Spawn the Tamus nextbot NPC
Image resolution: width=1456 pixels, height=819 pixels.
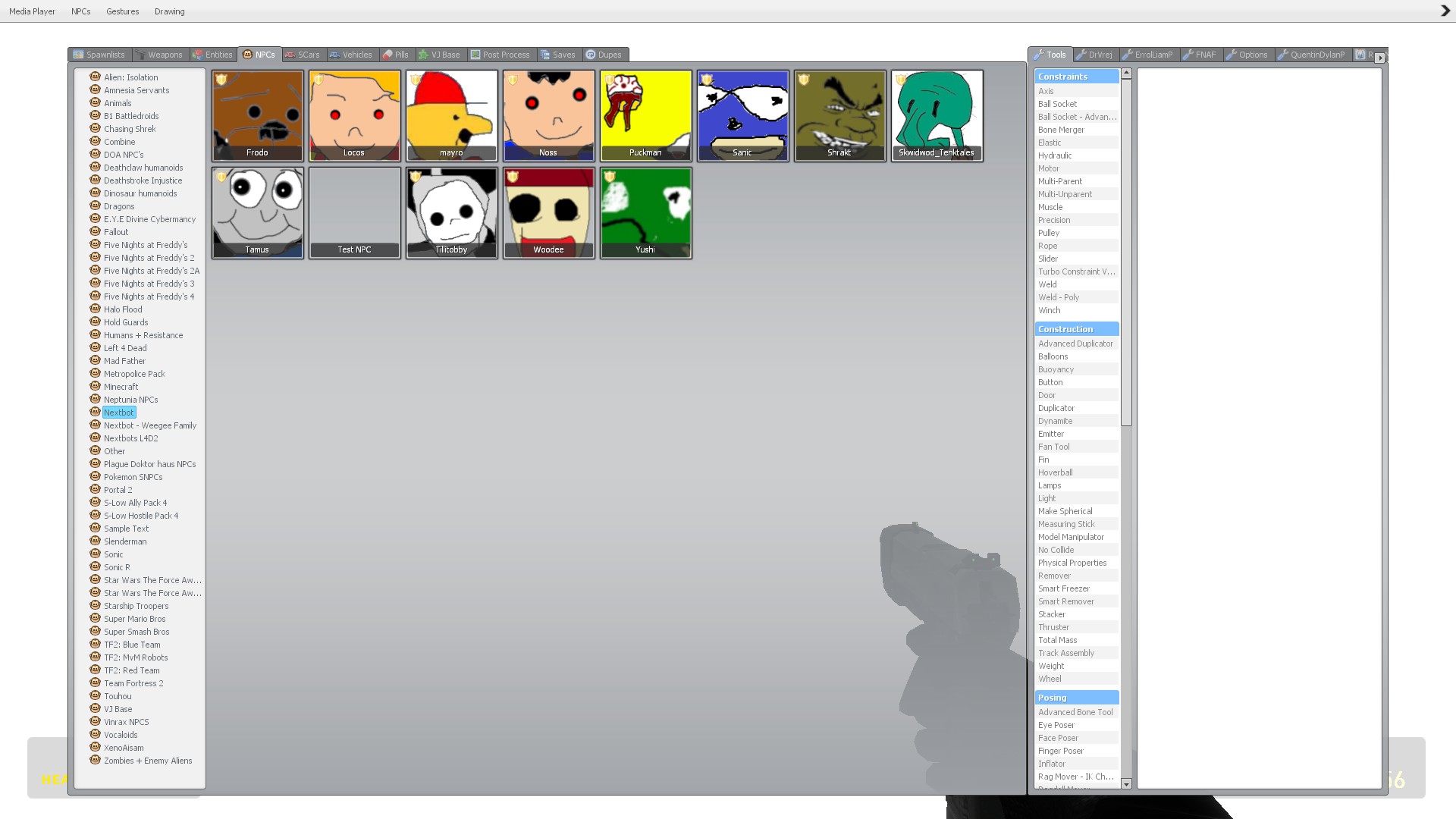point(258,213)
